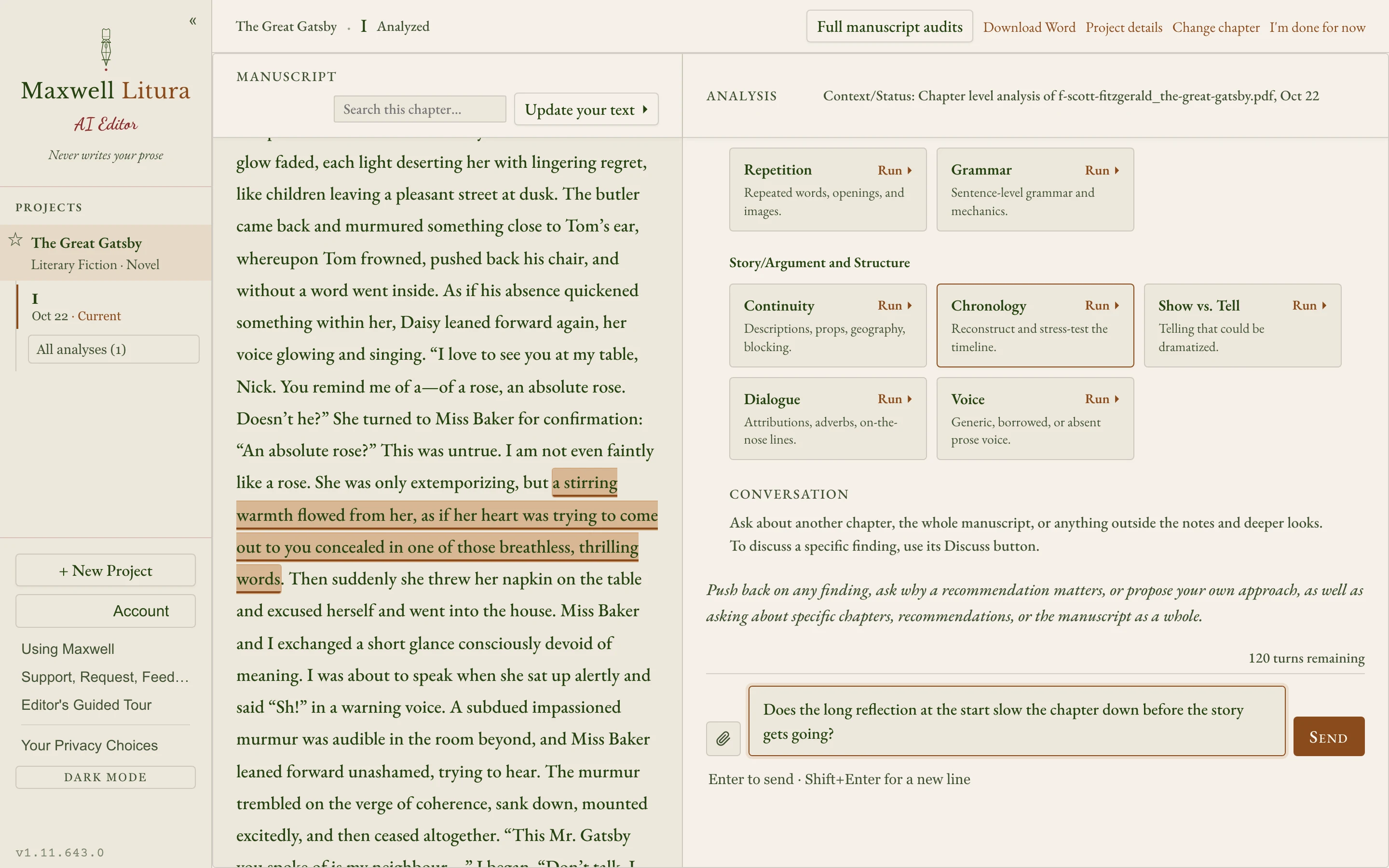This screenshot has width=1389, height=868.
Task: Run the Chronology analysis
Action: (1102, 305)
